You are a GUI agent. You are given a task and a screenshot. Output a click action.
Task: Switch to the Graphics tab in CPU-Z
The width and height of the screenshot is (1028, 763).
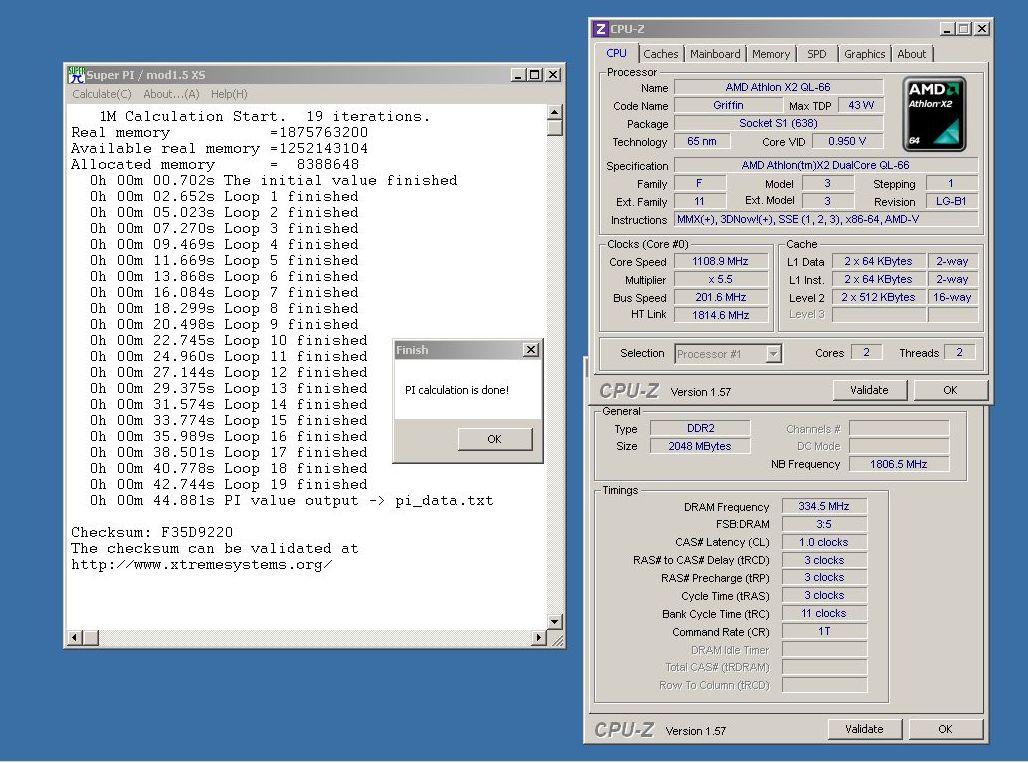pyautogui.click(x=864, y=54)
